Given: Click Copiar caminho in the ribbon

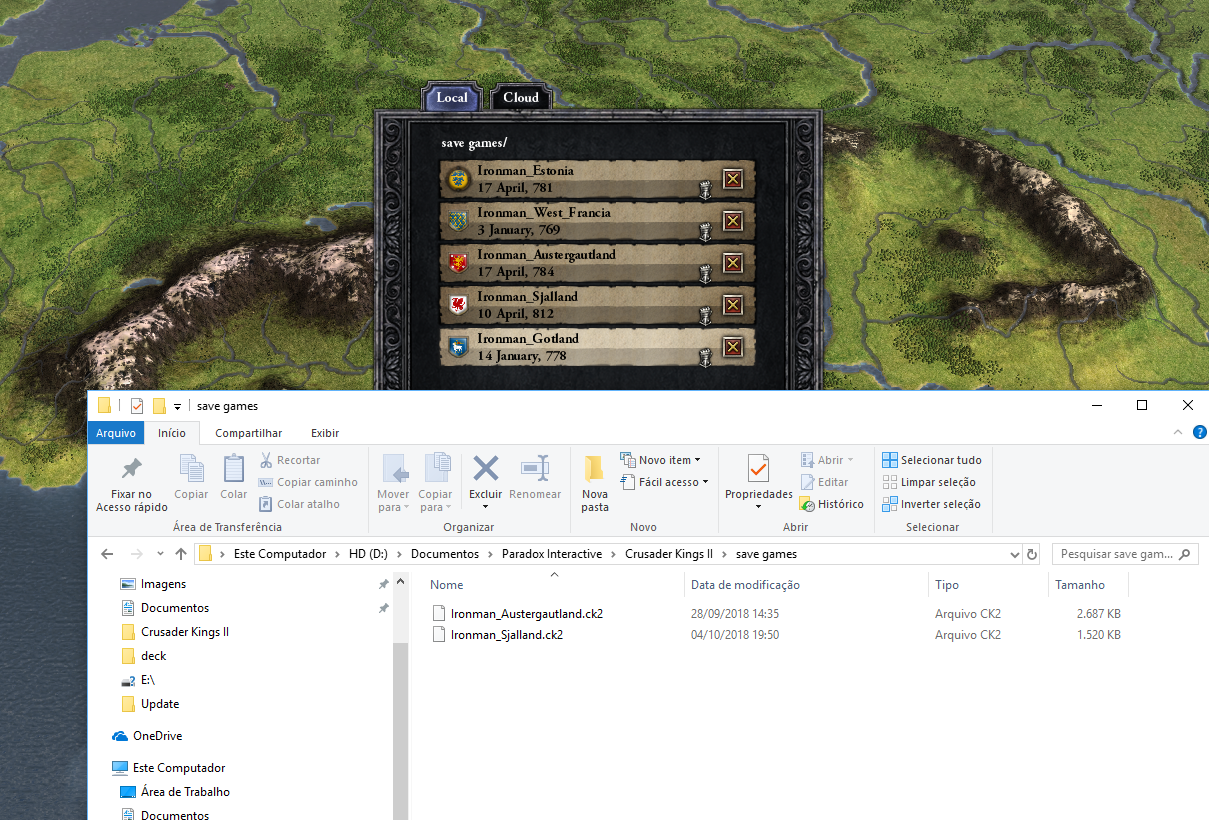Looking at the screenshot, I should click(x=308, y=482).
